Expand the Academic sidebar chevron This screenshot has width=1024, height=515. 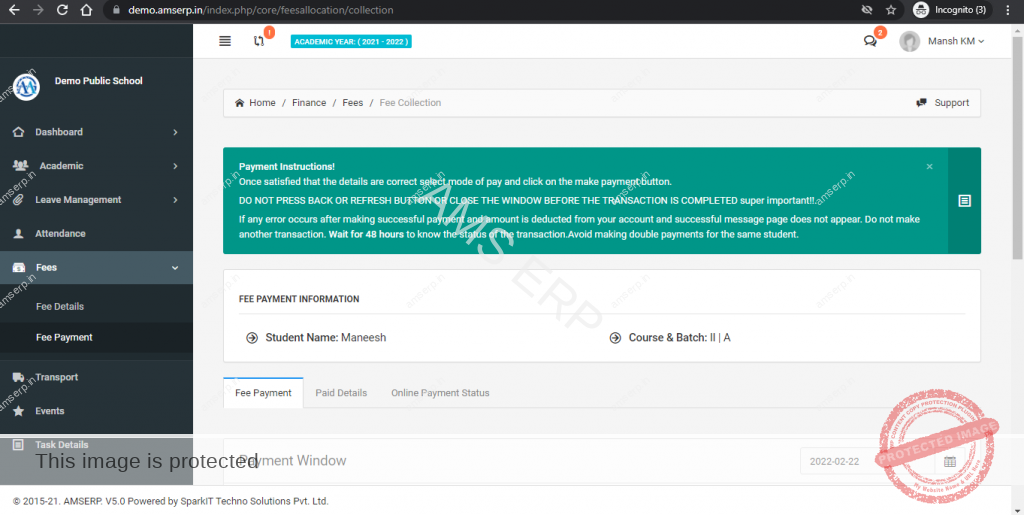[175, 166]
